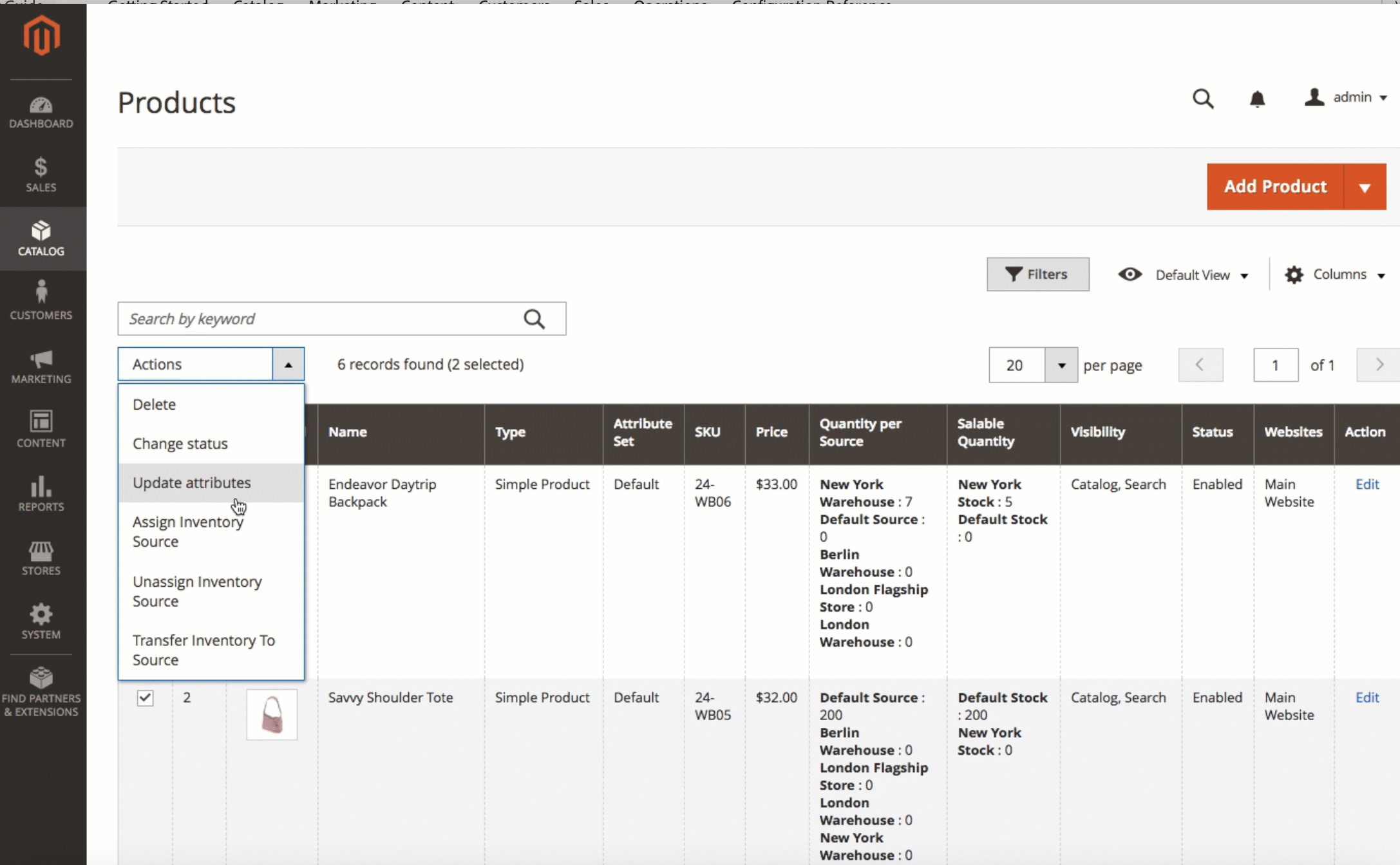
Task: Click the Savvy Shoulder Tote thumbnail
Action: point(272,714)
